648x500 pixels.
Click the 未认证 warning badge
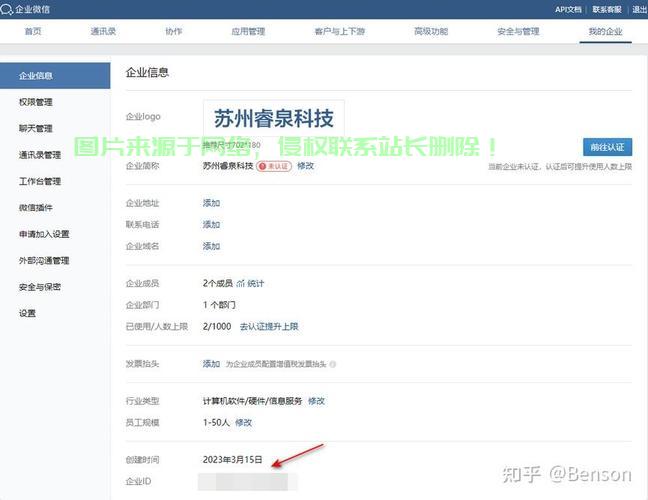tap(274, 166)
